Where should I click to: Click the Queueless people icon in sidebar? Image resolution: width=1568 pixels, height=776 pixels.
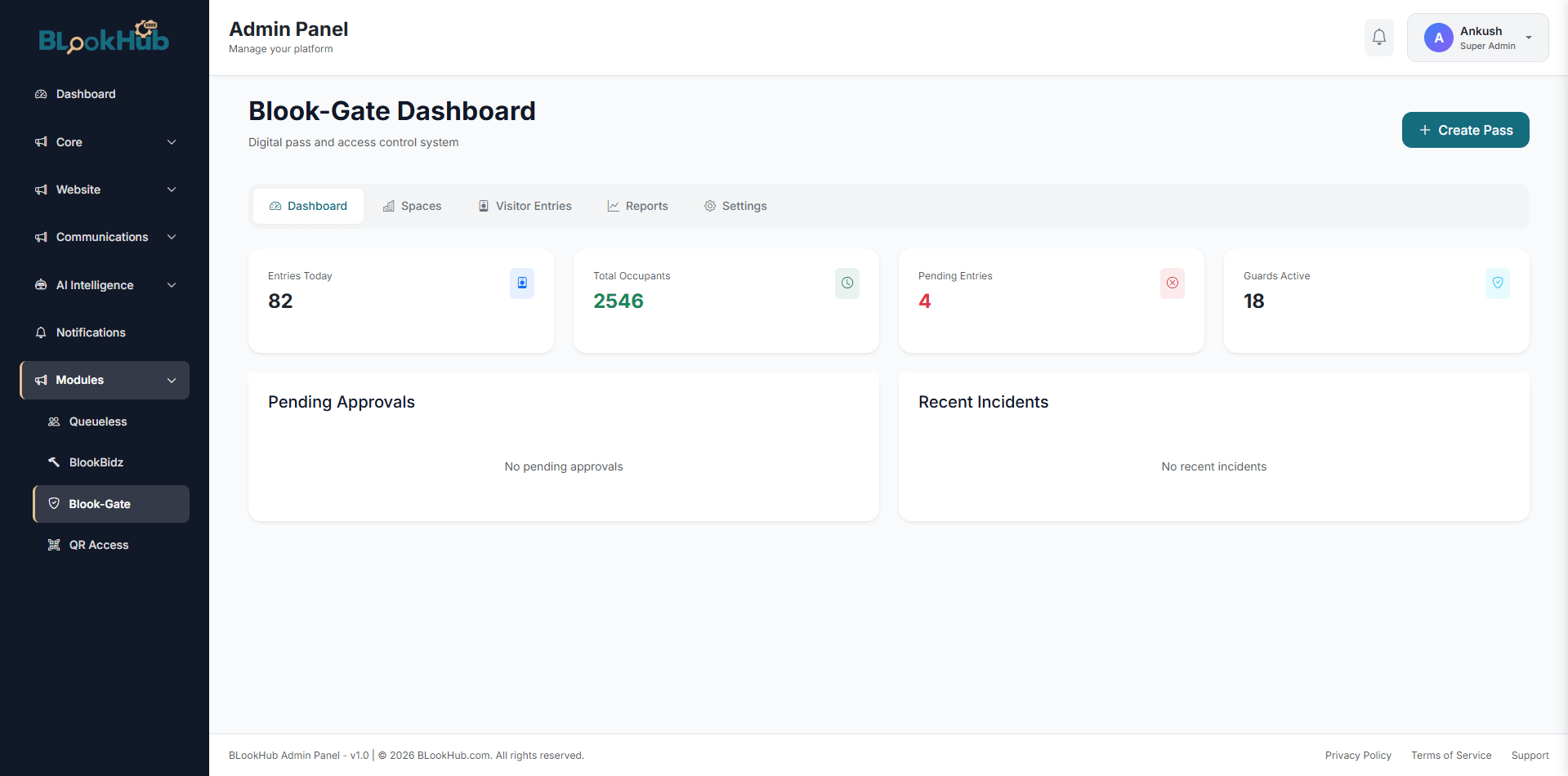click(x=54, y=421)
